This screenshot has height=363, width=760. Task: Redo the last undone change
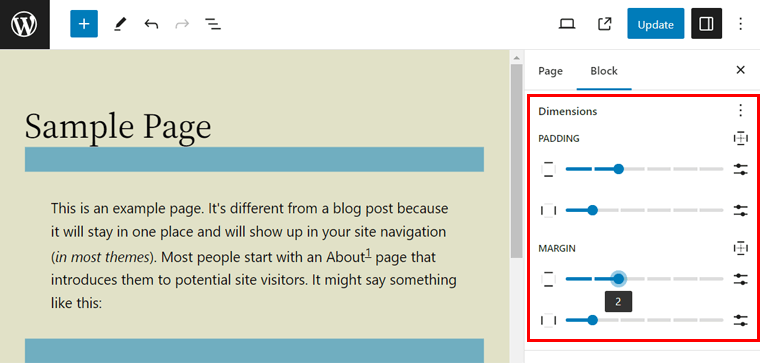(182, 24)
